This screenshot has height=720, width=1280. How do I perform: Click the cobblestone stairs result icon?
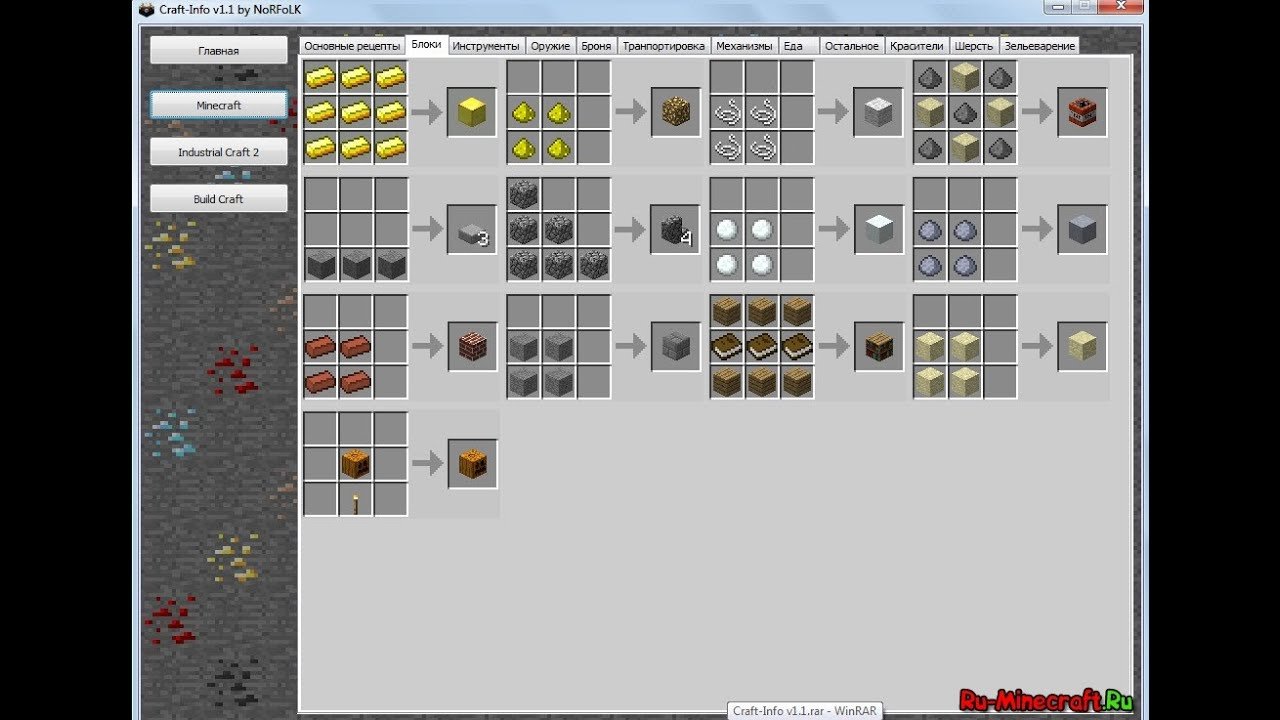(675, 229)
